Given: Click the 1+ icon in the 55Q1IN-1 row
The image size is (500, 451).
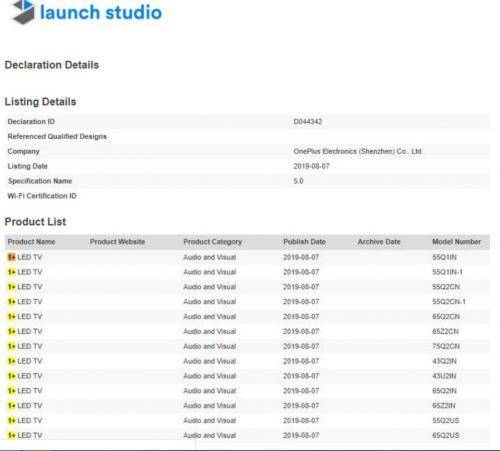Looking at the screenshot, I should click(12, 272).
